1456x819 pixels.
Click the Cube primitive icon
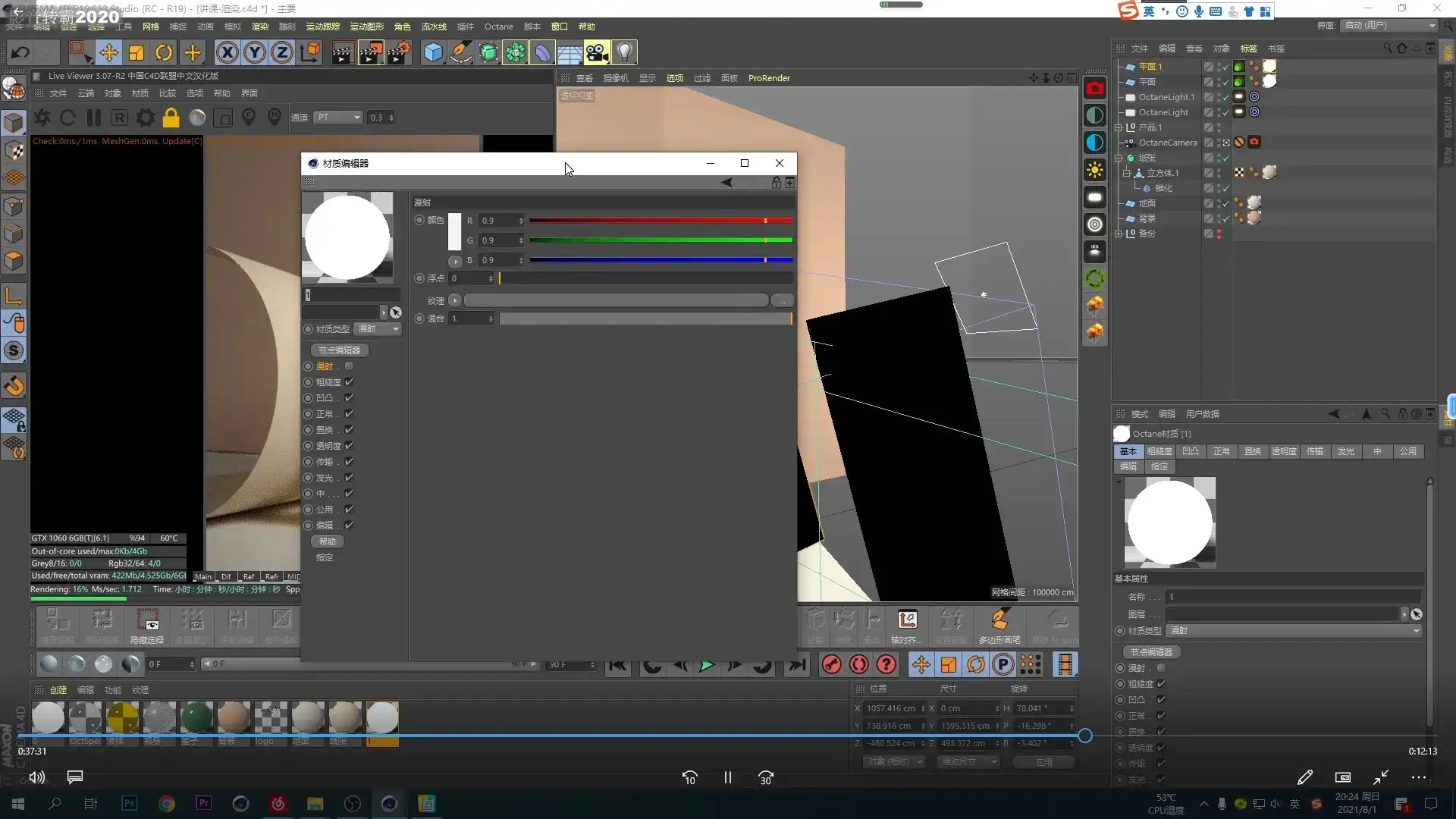[433, 52]
